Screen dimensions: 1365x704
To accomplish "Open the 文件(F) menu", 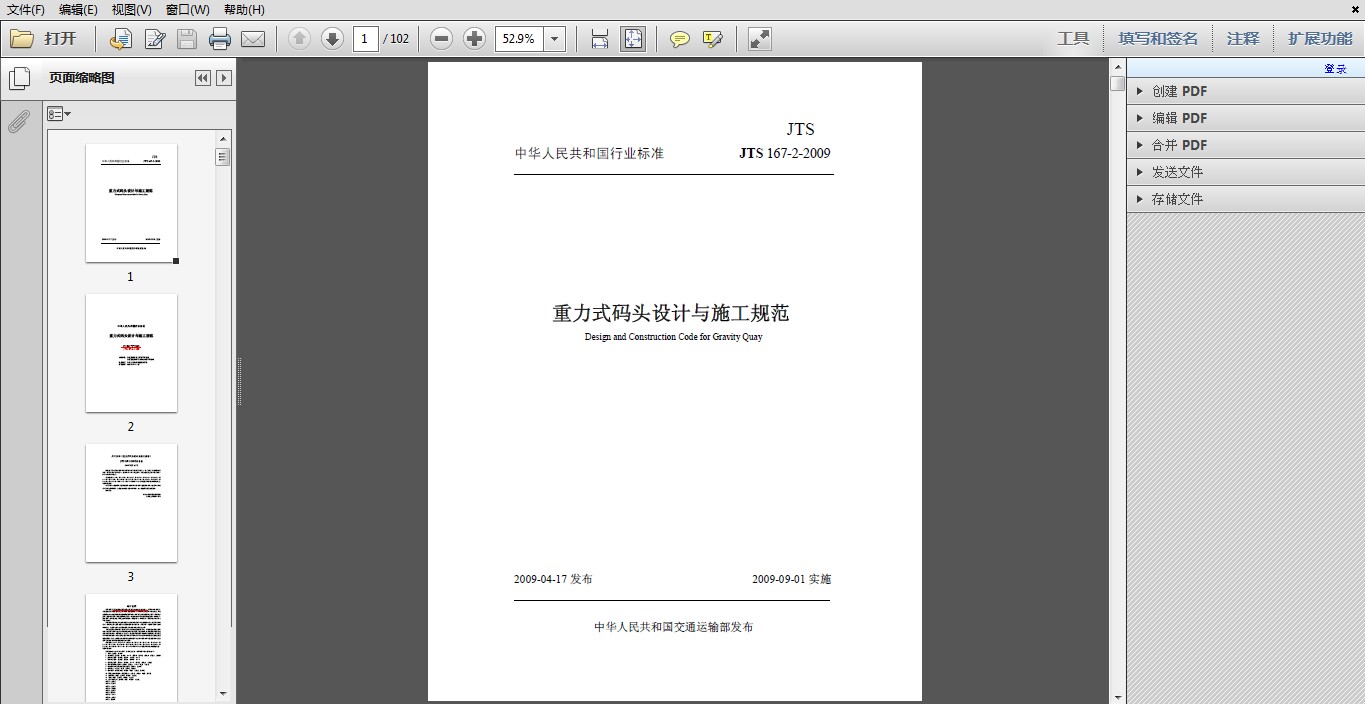I will pyautogui.click(x=26, y=9).
